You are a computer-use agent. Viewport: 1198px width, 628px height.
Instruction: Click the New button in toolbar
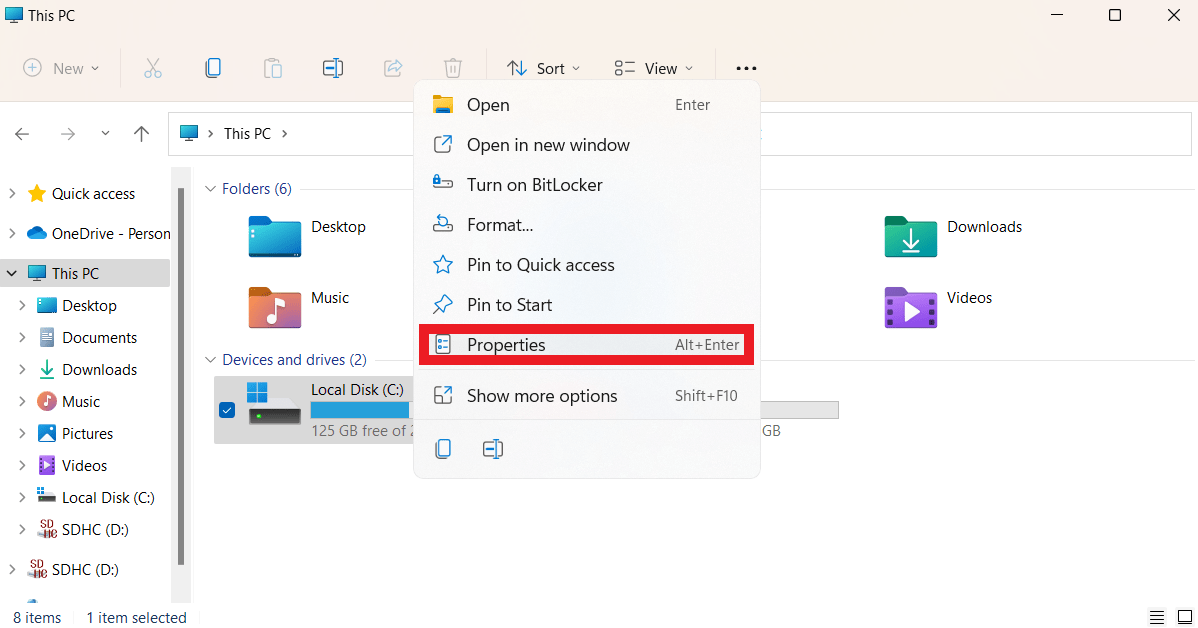(x=61, y=68)
